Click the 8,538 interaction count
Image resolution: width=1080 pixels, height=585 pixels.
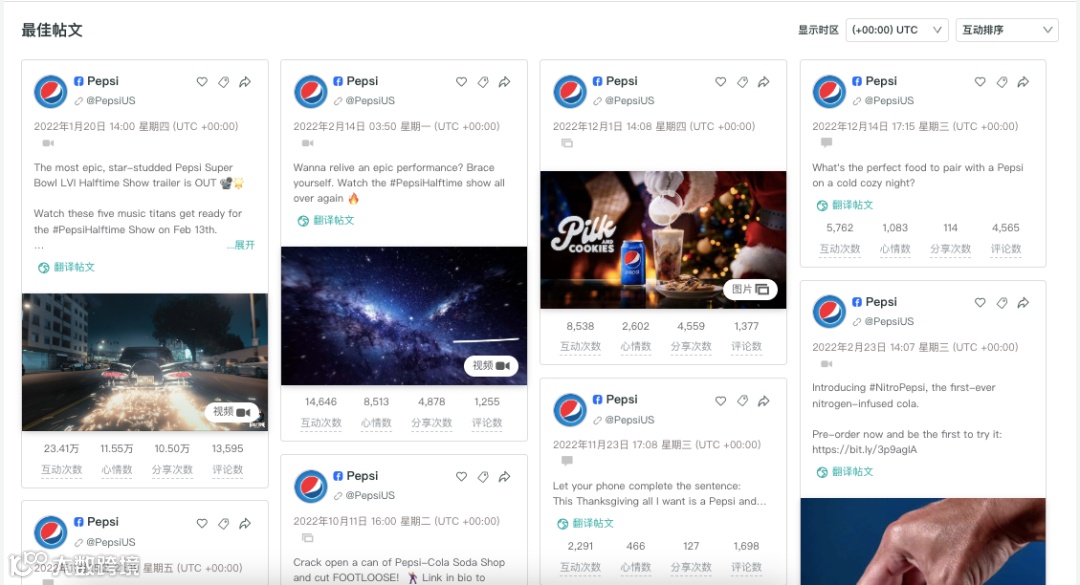[580, 326]
